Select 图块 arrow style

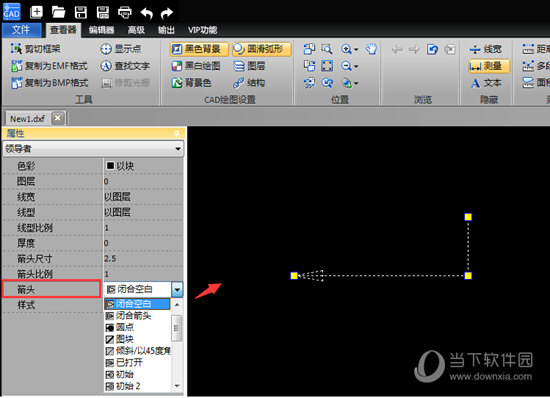click(x=137, y=339)
